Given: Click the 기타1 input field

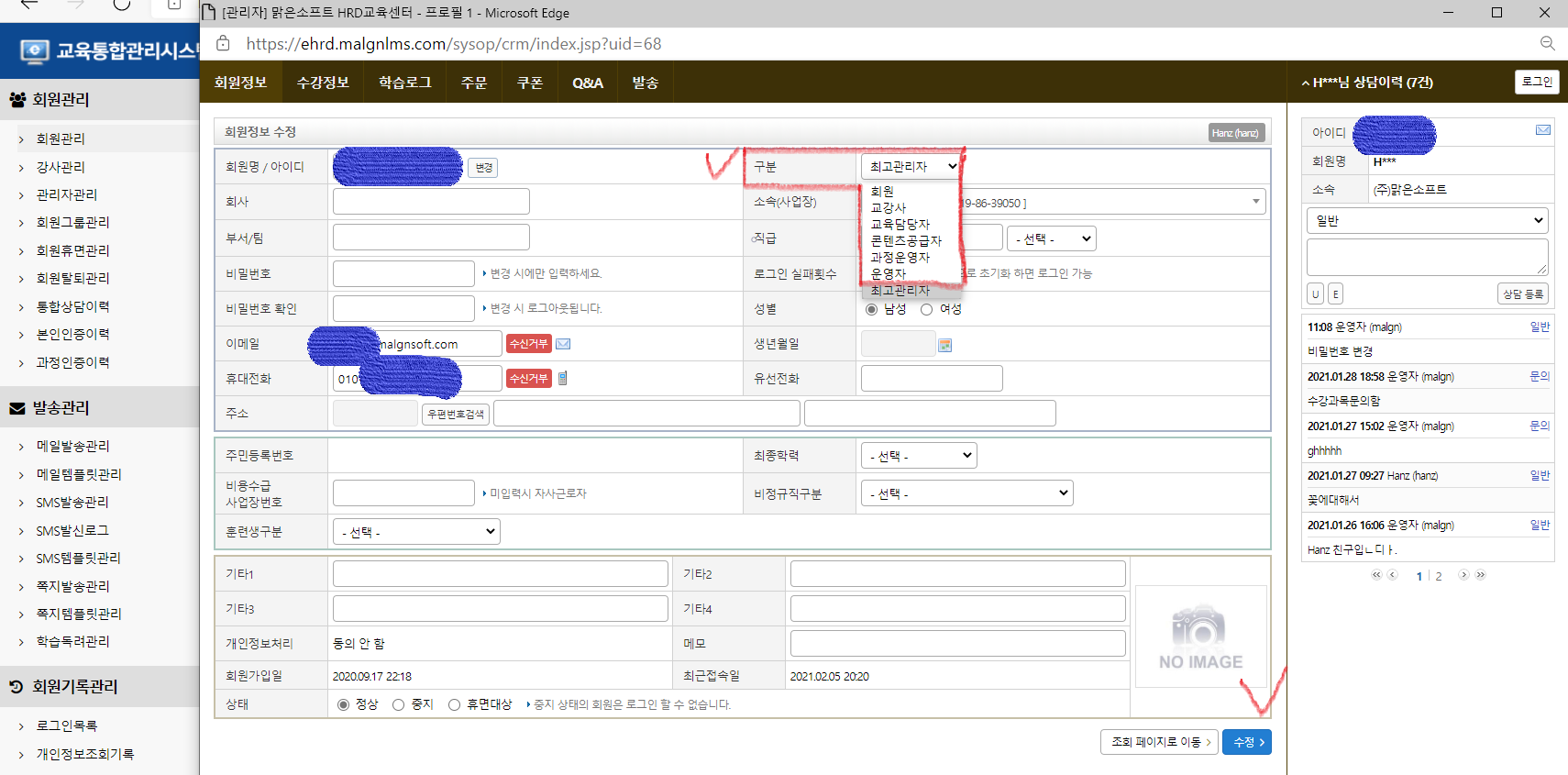Looking at the screenshot, I should coord(501,574).
